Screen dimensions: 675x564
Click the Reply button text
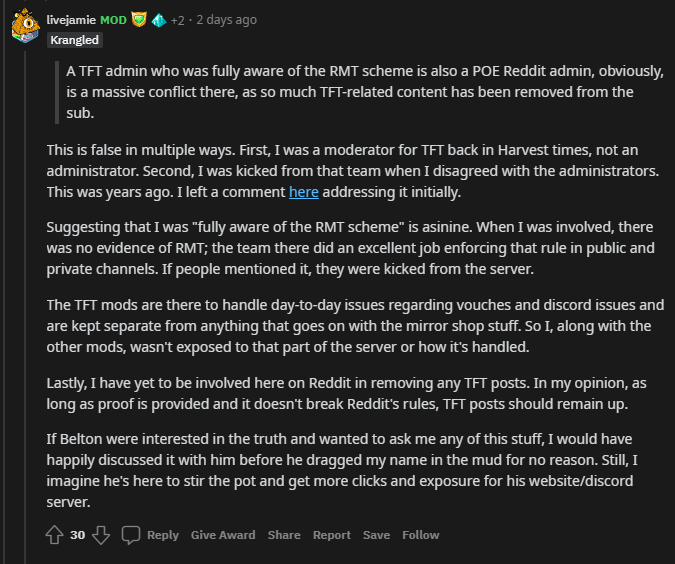coord(163,535)
